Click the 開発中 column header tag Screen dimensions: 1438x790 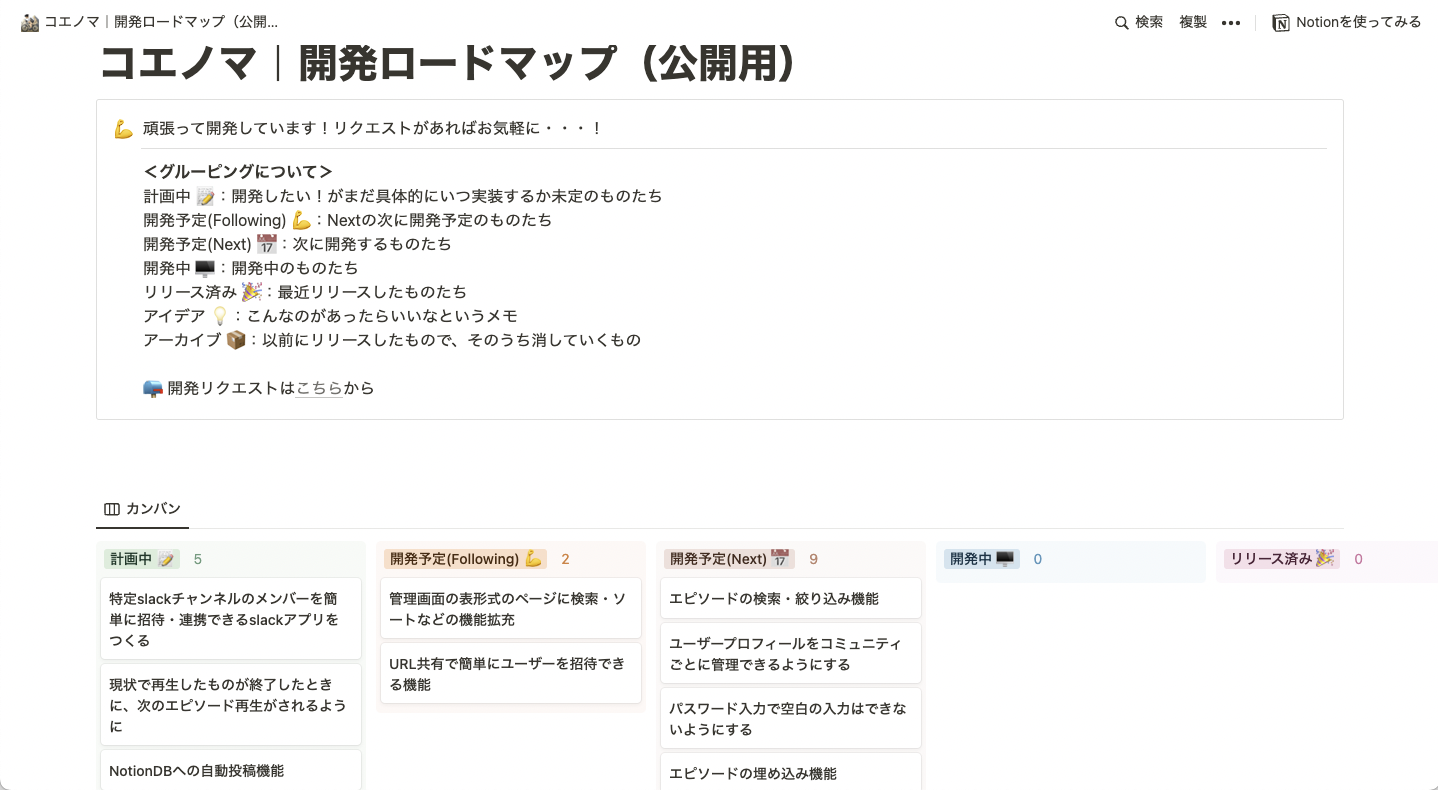tap(981, 559)
